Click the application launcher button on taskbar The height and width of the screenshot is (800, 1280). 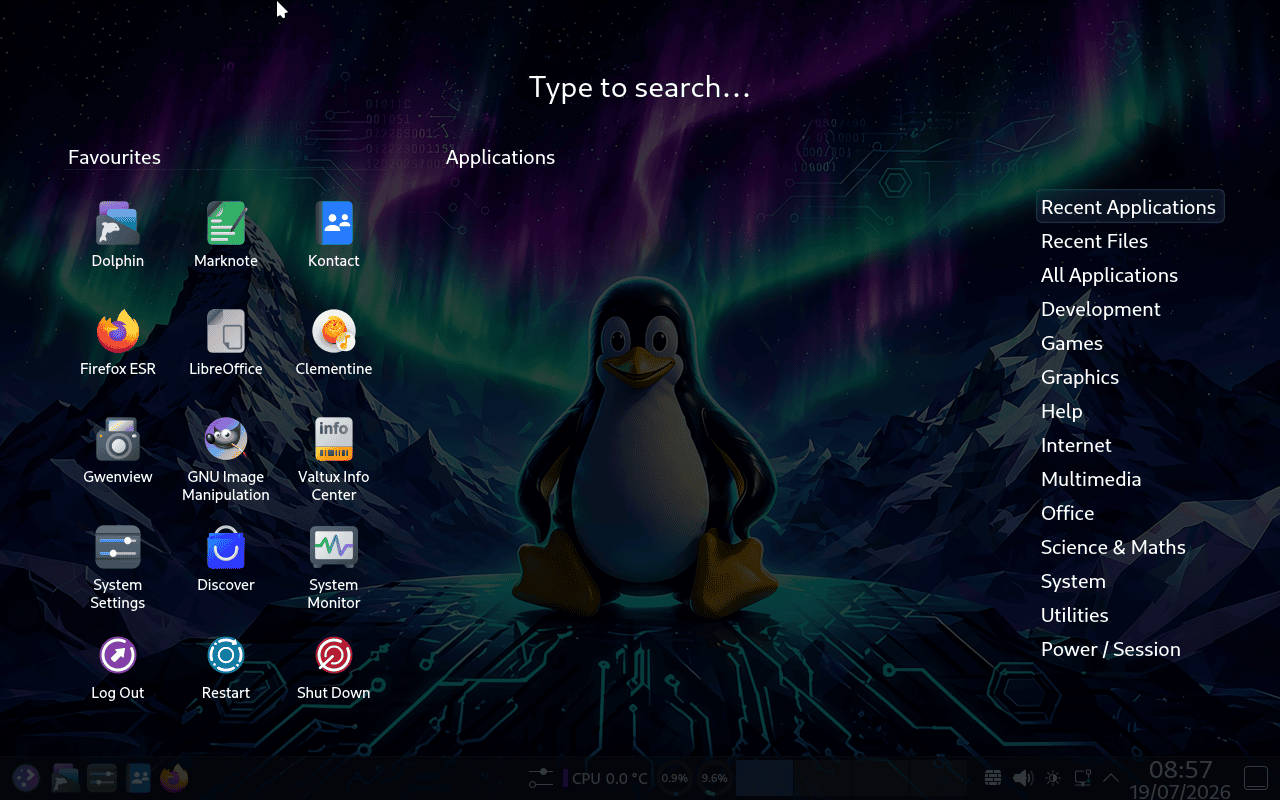[x=26, y=777]
